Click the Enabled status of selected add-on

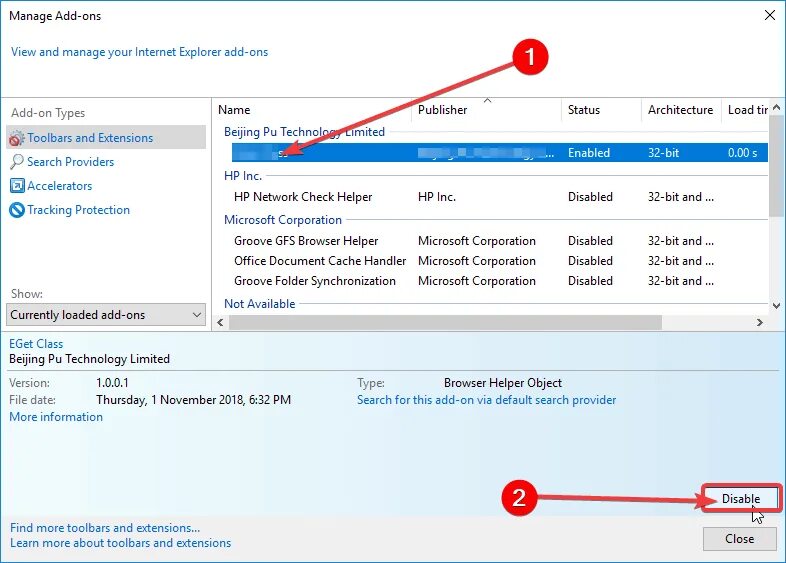(x=589, y=153)
